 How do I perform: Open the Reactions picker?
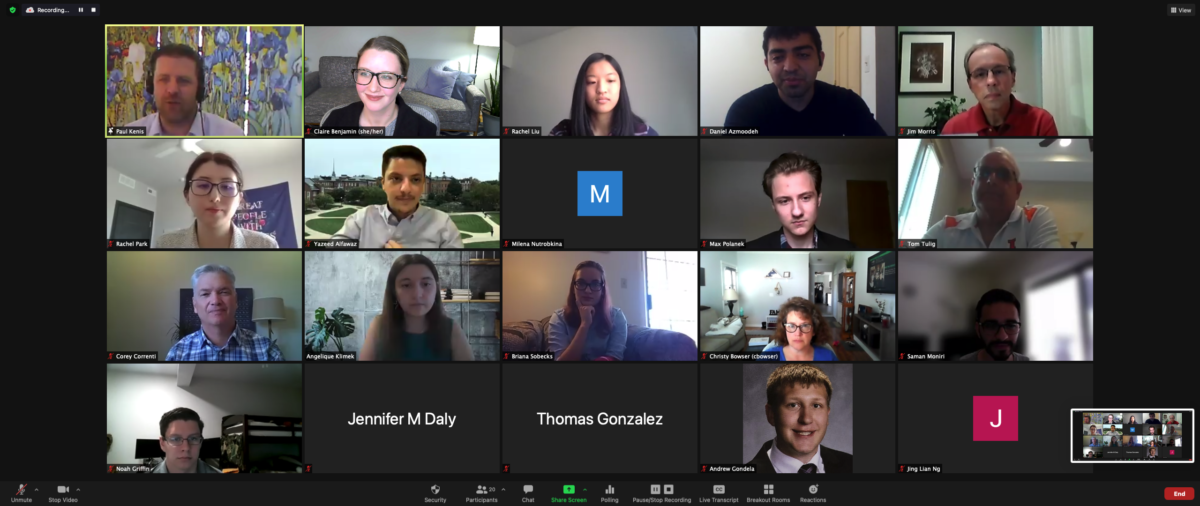coord(813,493)
